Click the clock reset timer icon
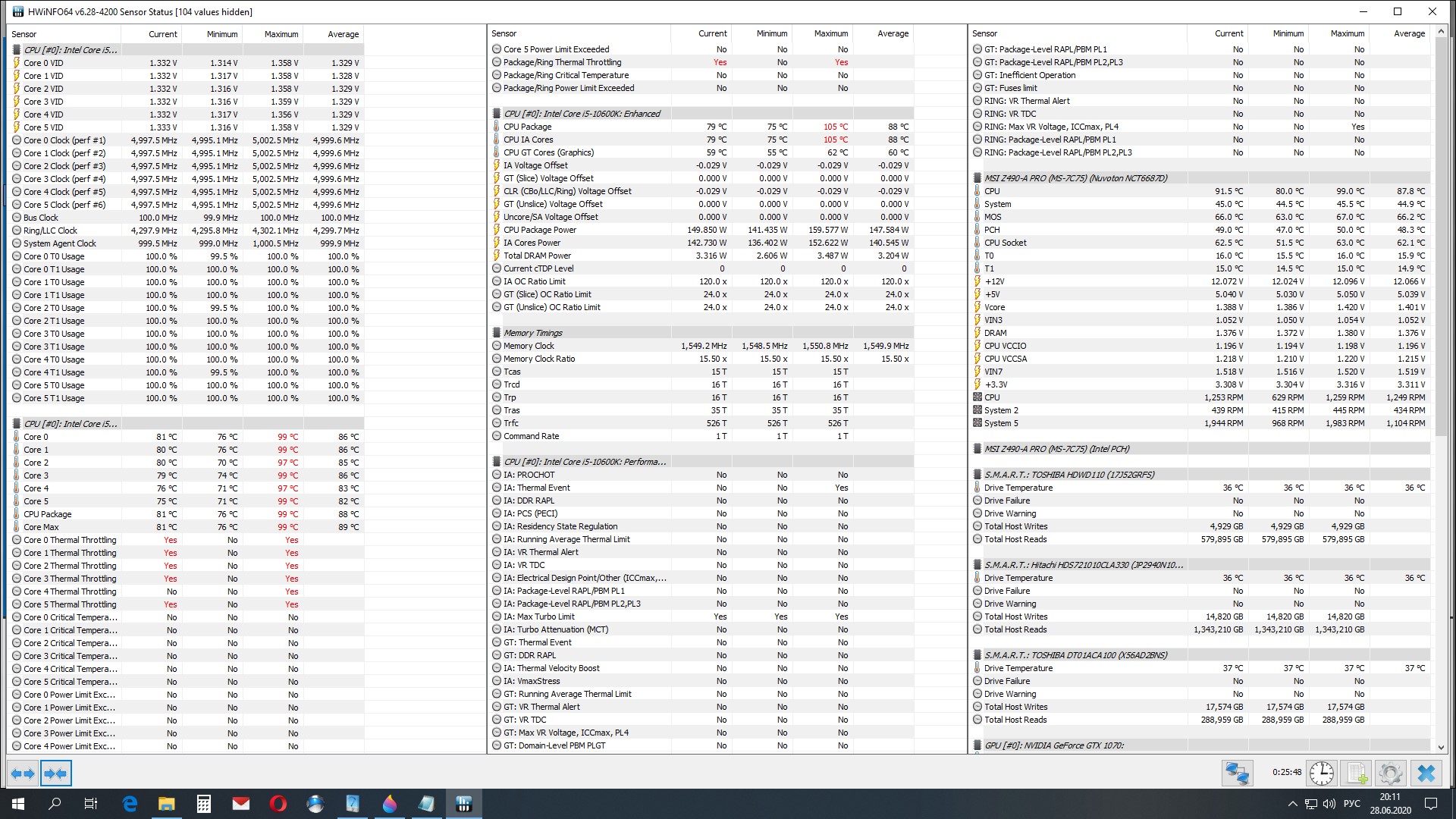The image size is (1456, 819). [x=1322, y=773]
